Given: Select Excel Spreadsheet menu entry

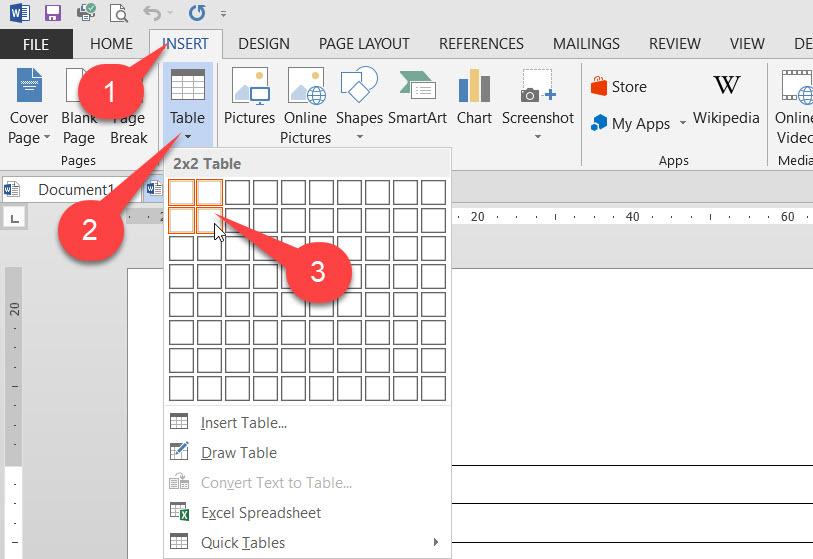Looking at the screenshot, I should 260,513.
